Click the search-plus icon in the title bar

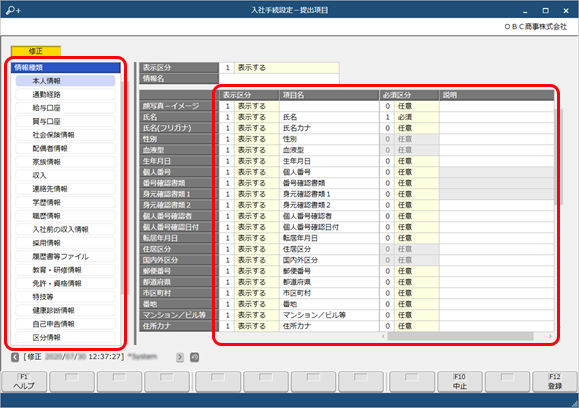coord(13,10)
